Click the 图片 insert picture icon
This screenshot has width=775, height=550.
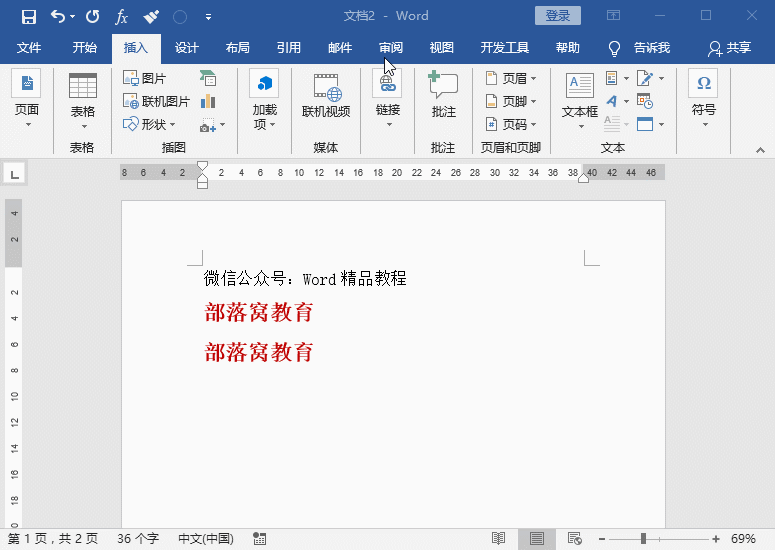[x=132, y=78]
